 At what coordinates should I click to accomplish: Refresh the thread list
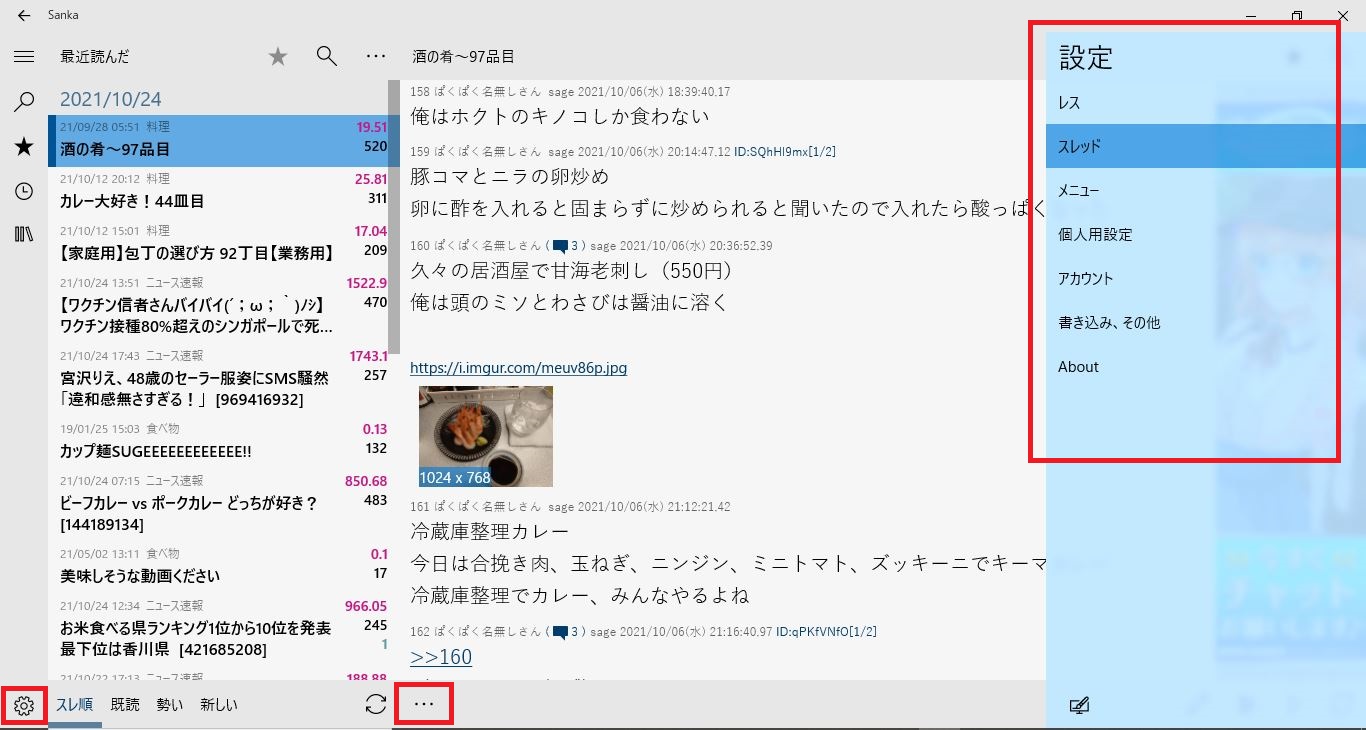click(375, 704)
